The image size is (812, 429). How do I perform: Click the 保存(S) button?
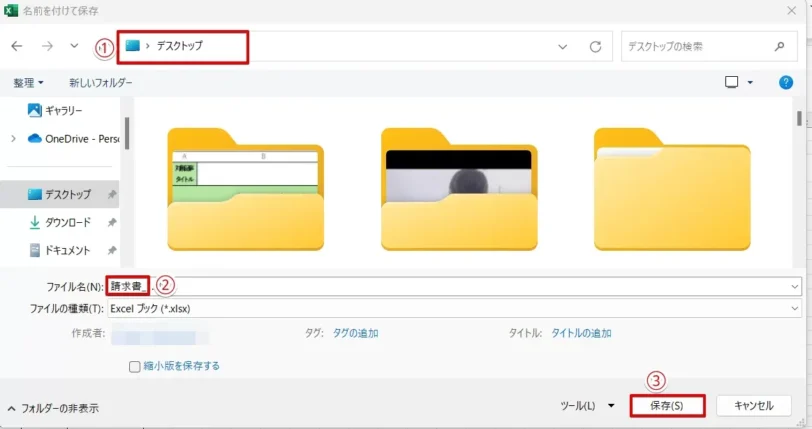point(667,406)
